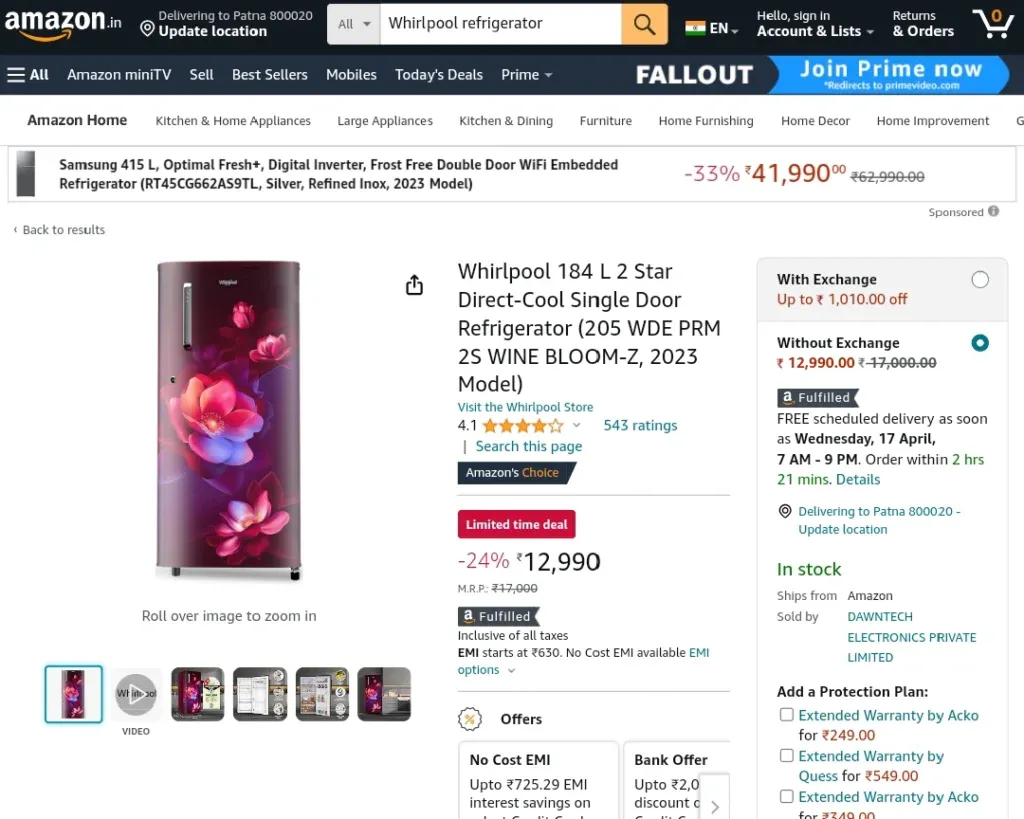Image resolution: width=1024 pixels, height=819 pixels.
Task: Open the shopping cart icon
Action: (993, 24)
